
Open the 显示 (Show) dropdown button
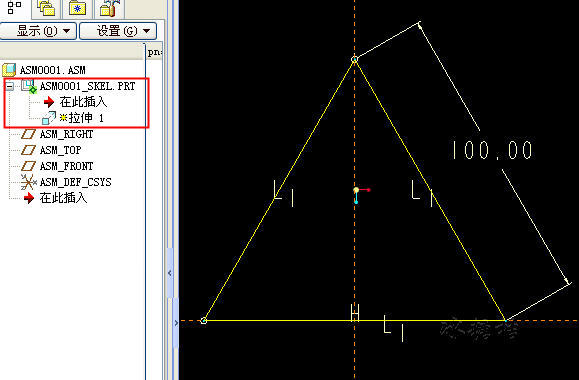[x=38, y=31]
